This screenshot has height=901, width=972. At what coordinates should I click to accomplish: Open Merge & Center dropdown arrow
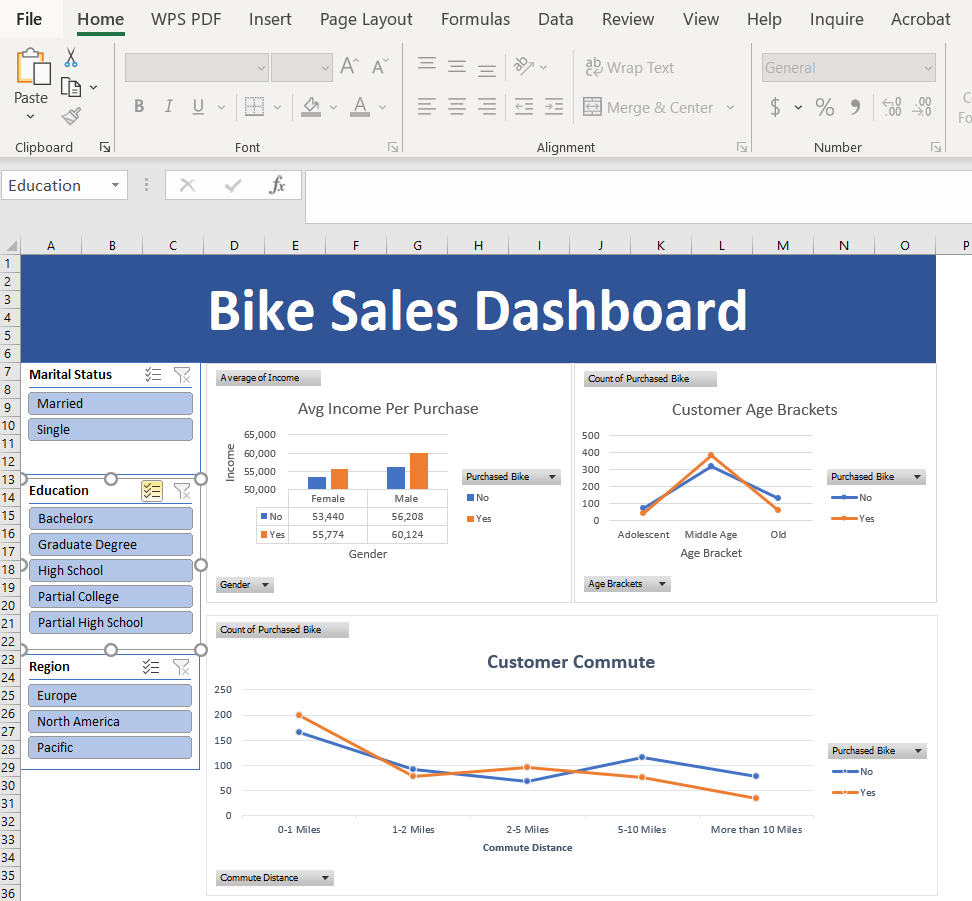tap(730, 107)
